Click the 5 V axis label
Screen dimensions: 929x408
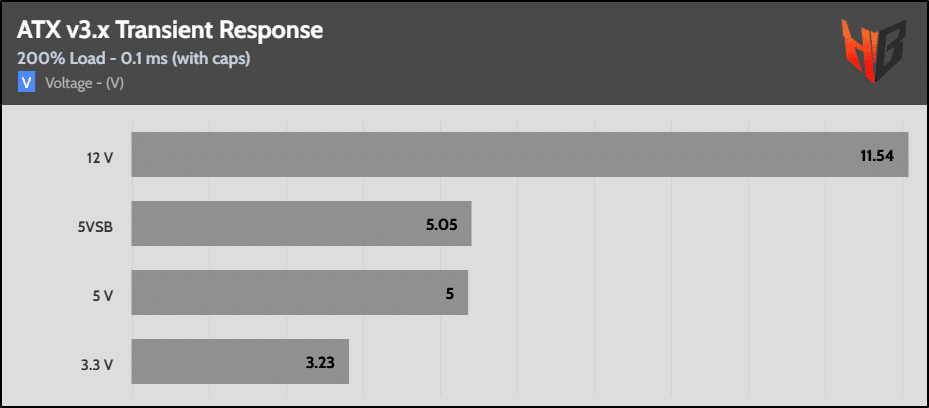(x=102, y=296)
